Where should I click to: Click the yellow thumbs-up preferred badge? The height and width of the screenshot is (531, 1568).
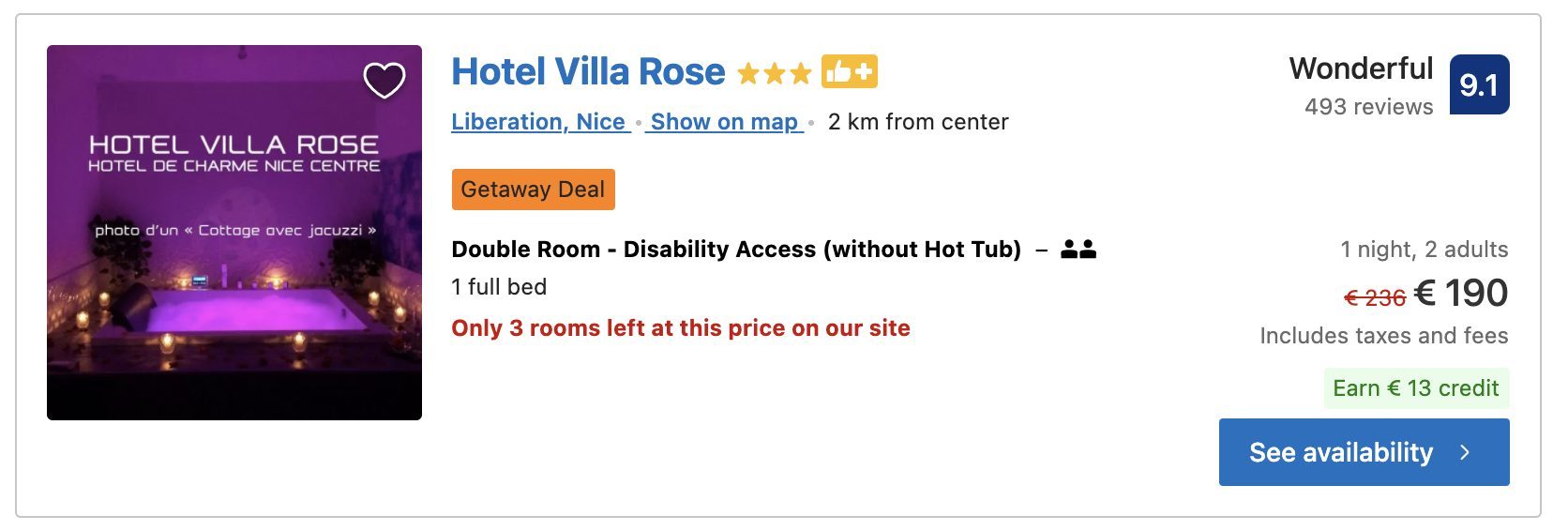click(849, 72)
